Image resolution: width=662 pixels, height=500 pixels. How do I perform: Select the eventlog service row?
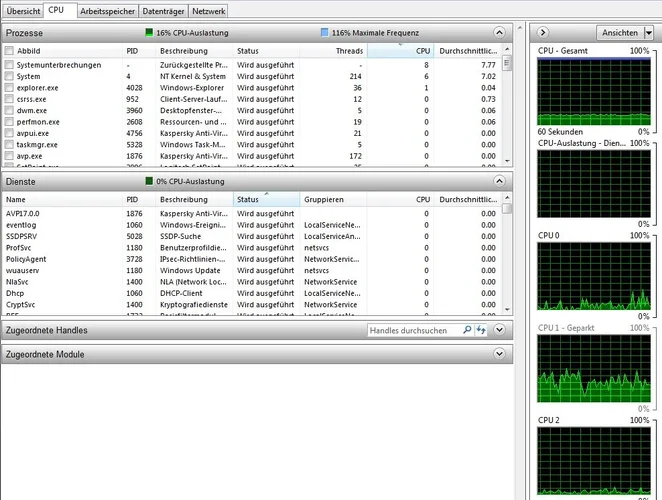252,225
